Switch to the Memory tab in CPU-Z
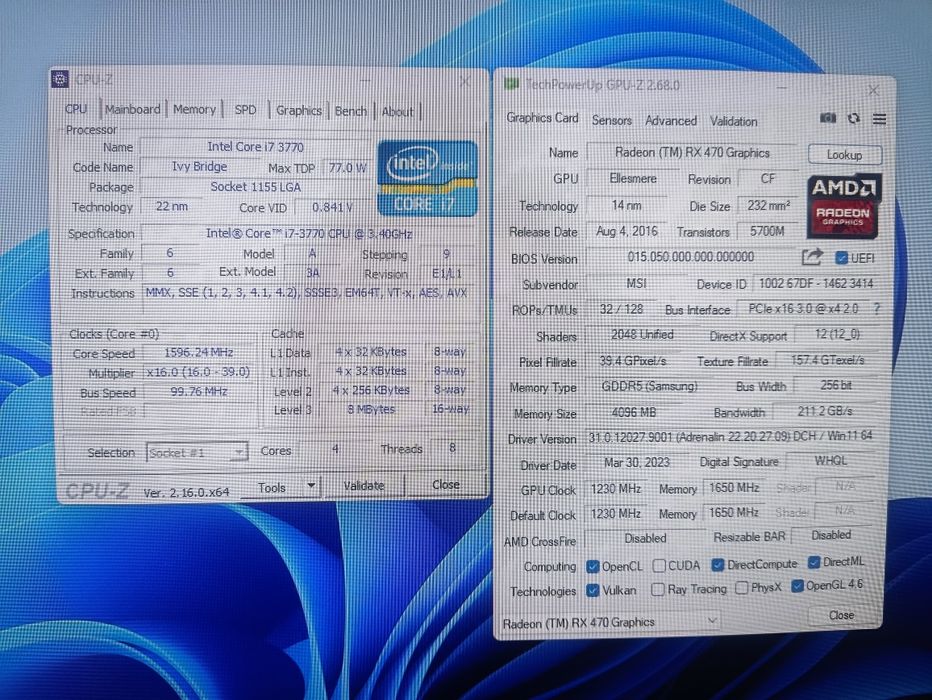Screen dimensions: 932x700 coord(194,109)
